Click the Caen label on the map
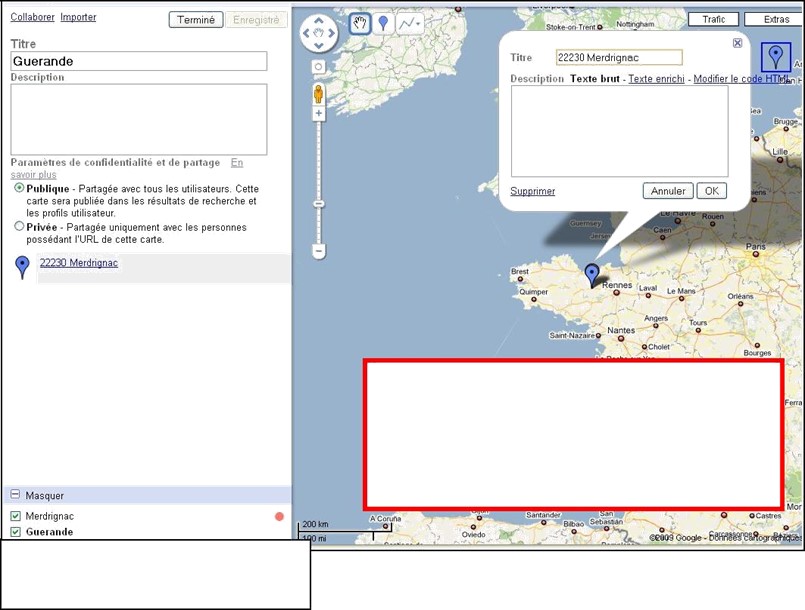This screenshot has height=610, width=805. point(662,230)
